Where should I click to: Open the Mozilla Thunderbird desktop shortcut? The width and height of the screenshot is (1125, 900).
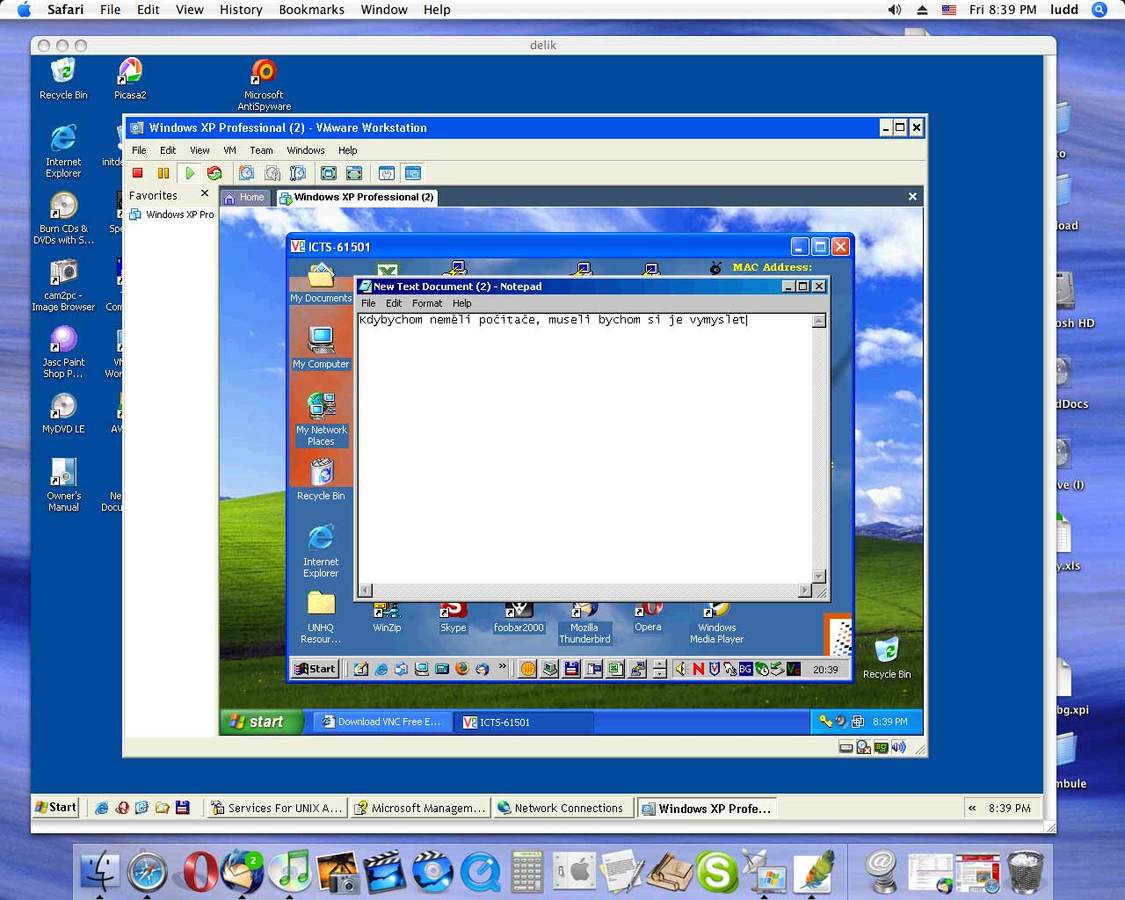point(585,624)
